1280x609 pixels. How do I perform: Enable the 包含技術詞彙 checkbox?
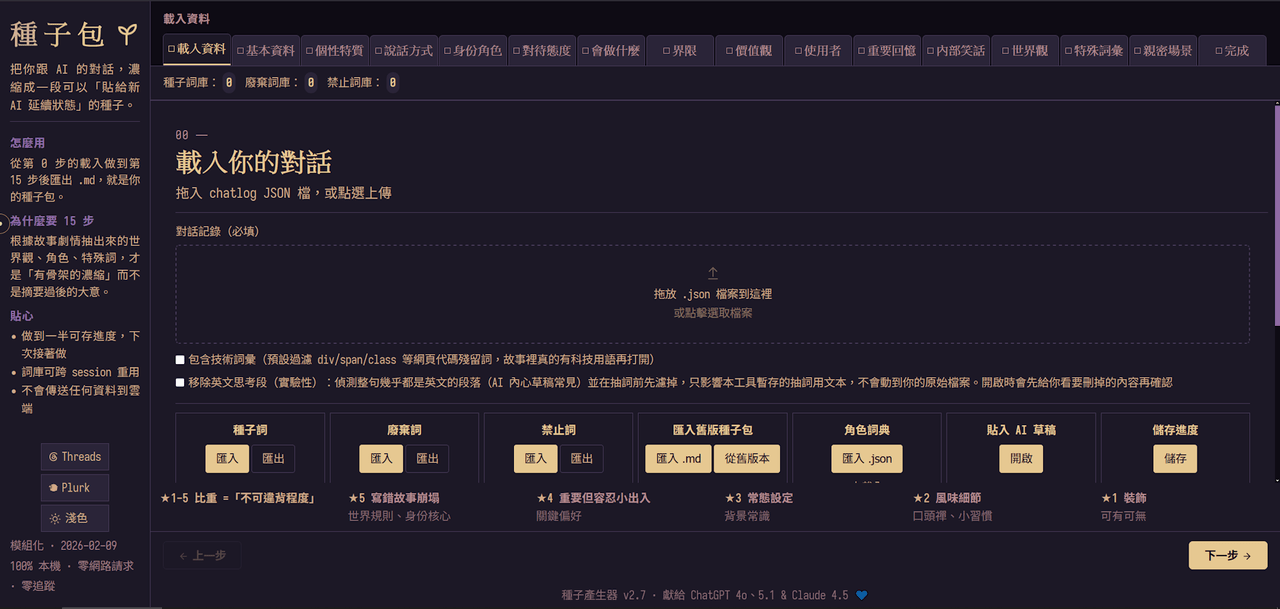pyautogui.click(x=180, y=359)
